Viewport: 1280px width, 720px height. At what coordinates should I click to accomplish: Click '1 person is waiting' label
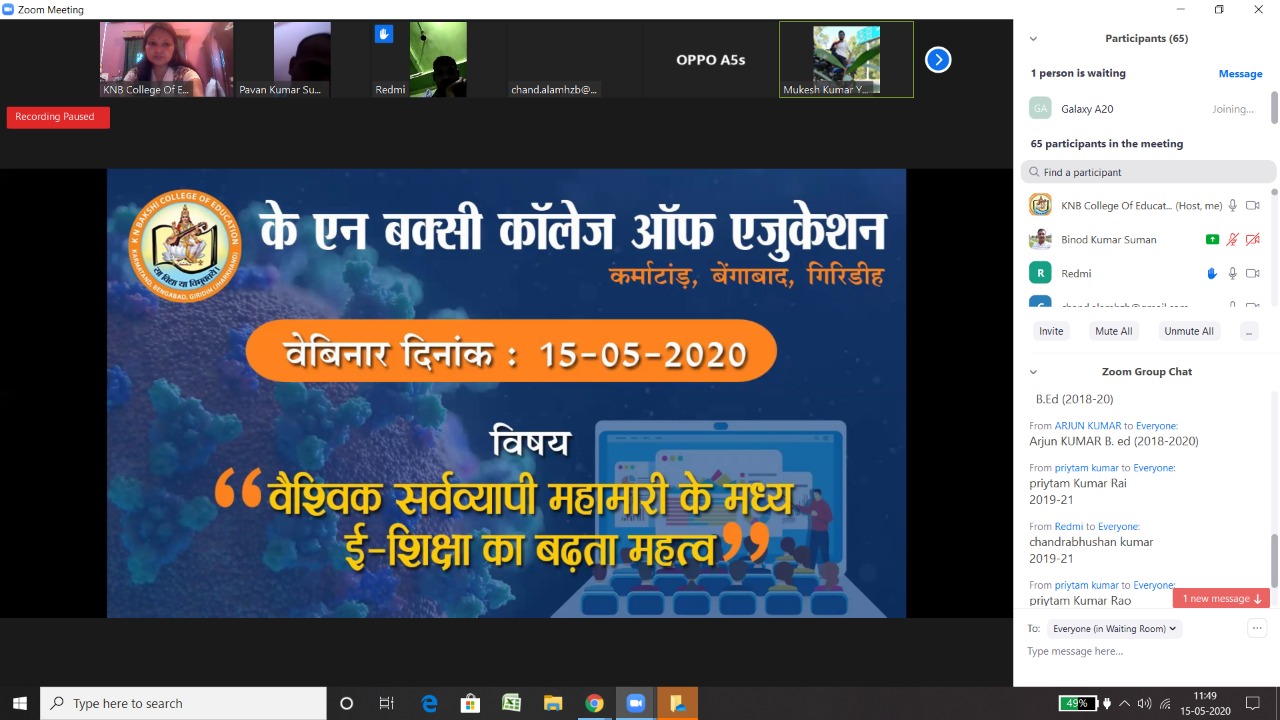tap(1078, 74)
